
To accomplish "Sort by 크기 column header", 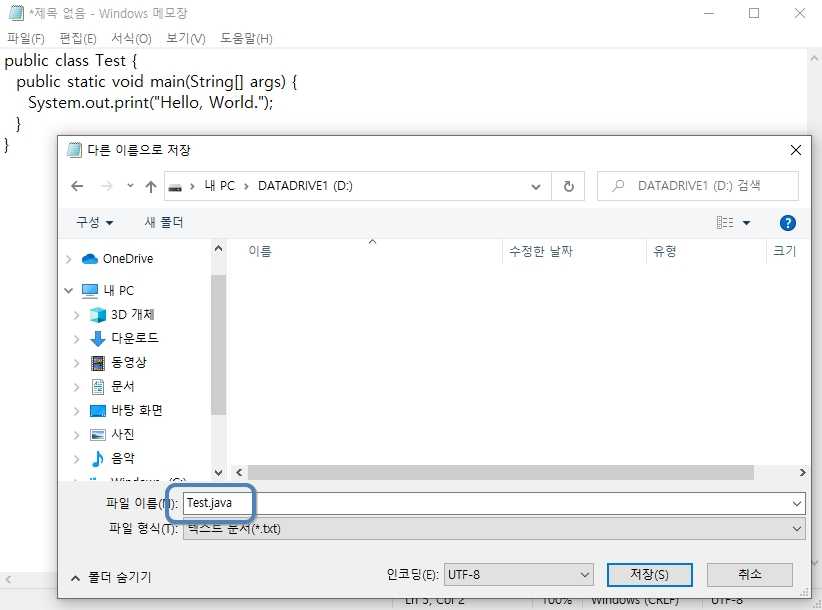I will pyautogui.click(x=785, y=252).
